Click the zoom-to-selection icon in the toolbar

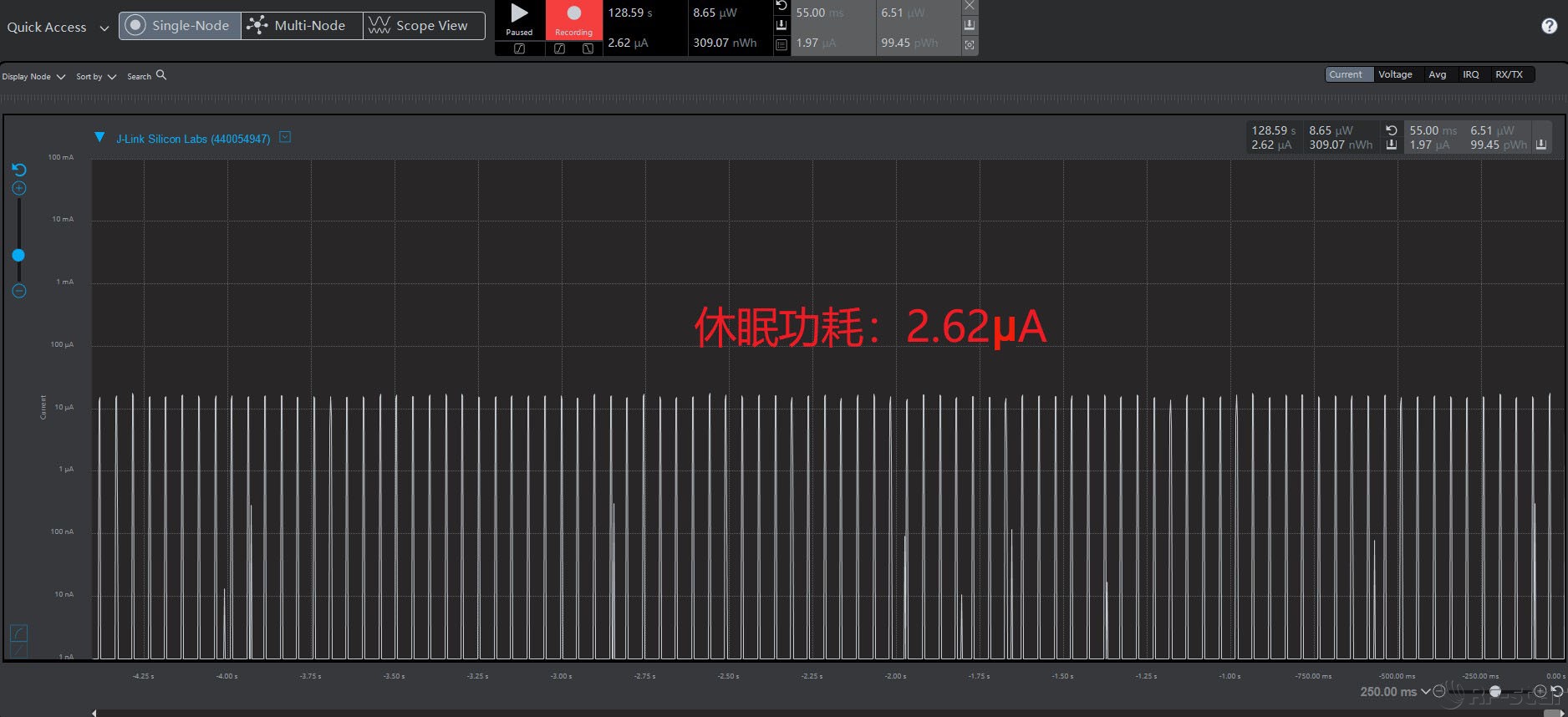coord(970,45)
